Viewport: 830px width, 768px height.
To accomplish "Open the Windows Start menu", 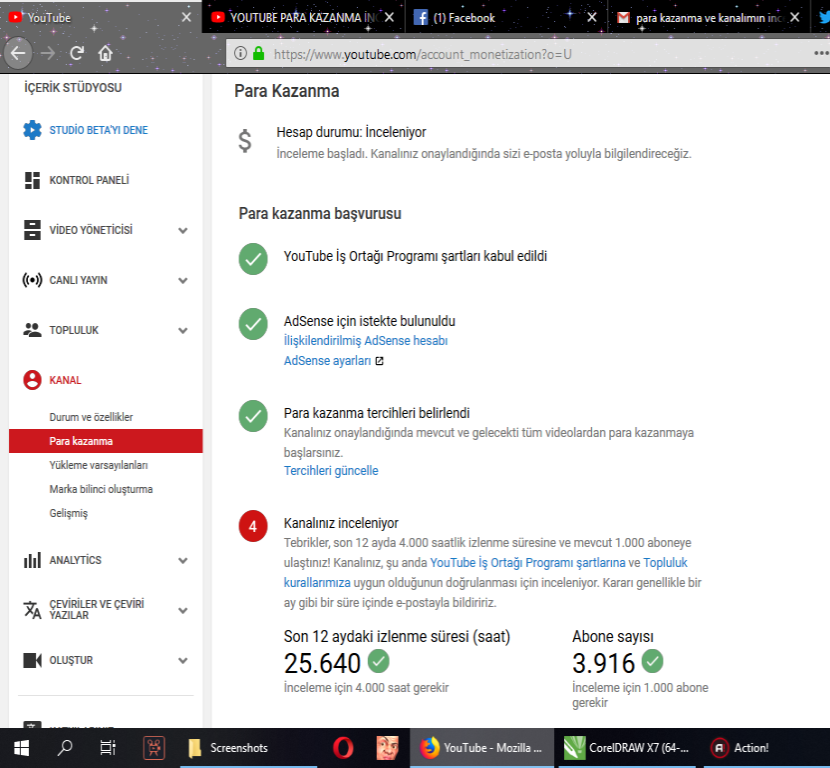I will (21, 748).
